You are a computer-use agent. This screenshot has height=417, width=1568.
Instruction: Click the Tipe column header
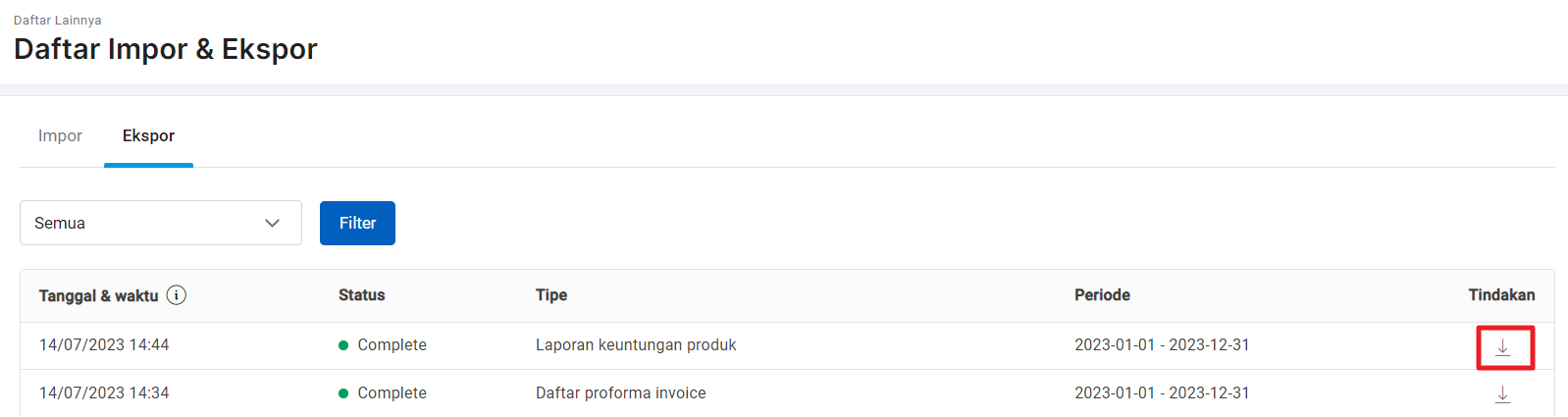(x=551, y=294)
